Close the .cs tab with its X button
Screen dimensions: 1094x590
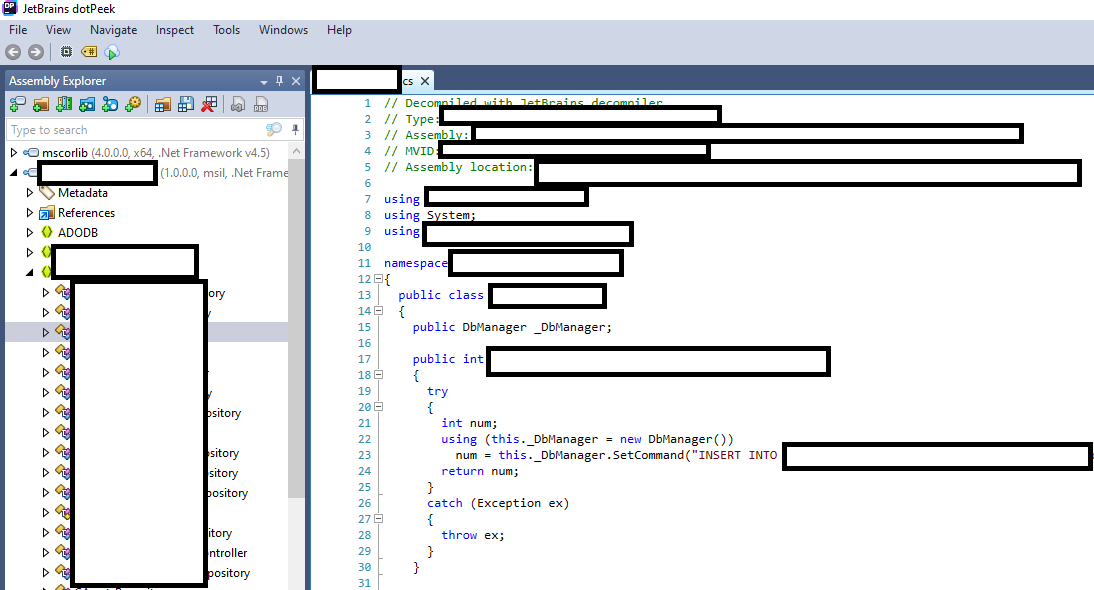(425, 81)
